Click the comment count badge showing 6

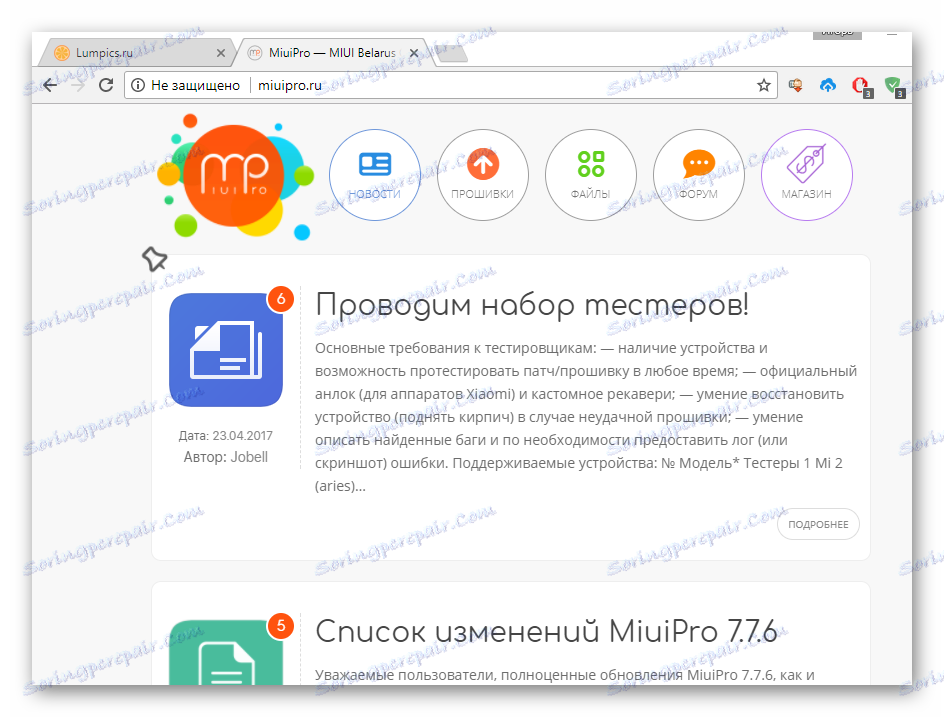tap(281, 299)
